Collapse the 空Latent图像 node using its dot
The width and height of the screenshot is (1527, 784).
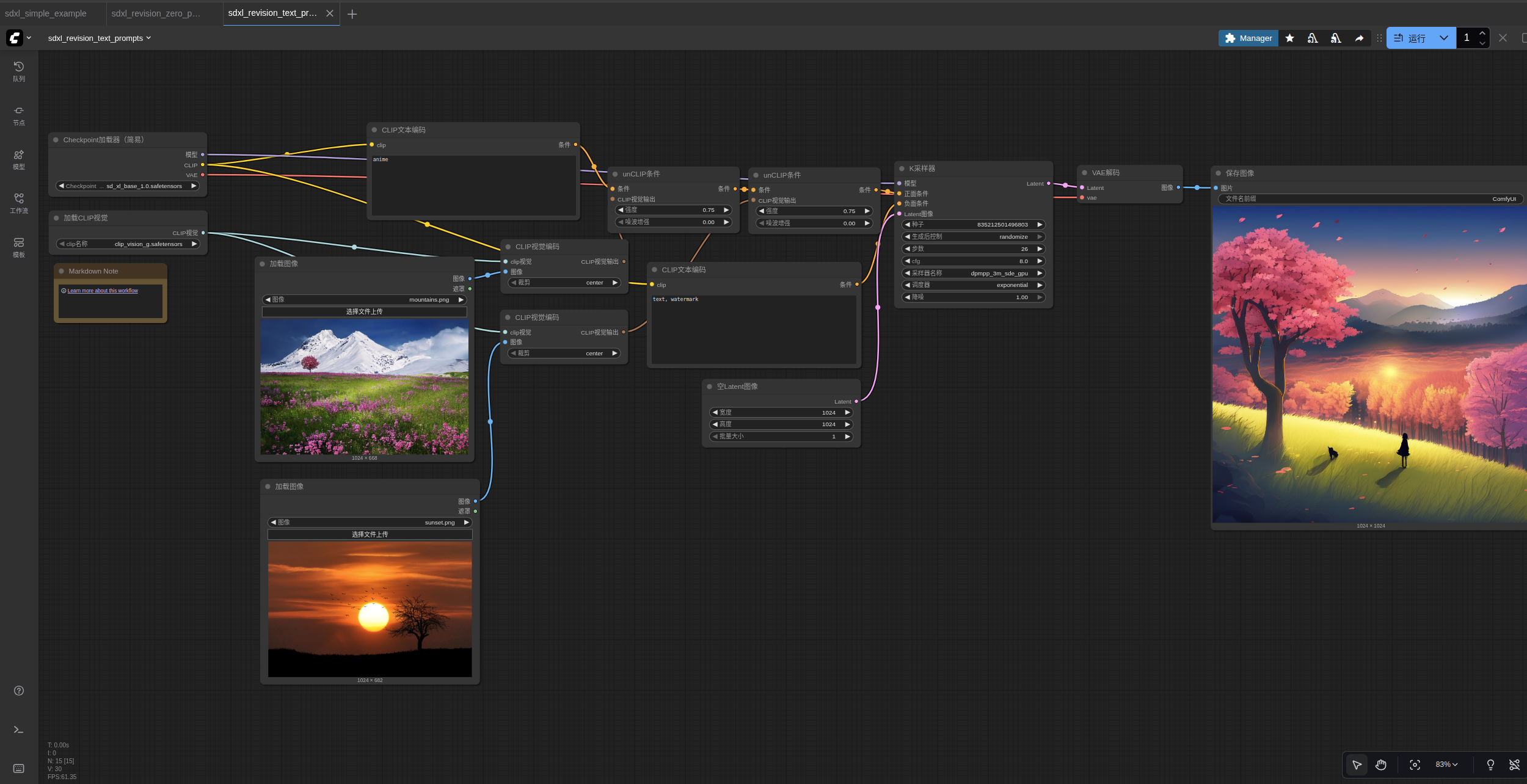[710, 387]
